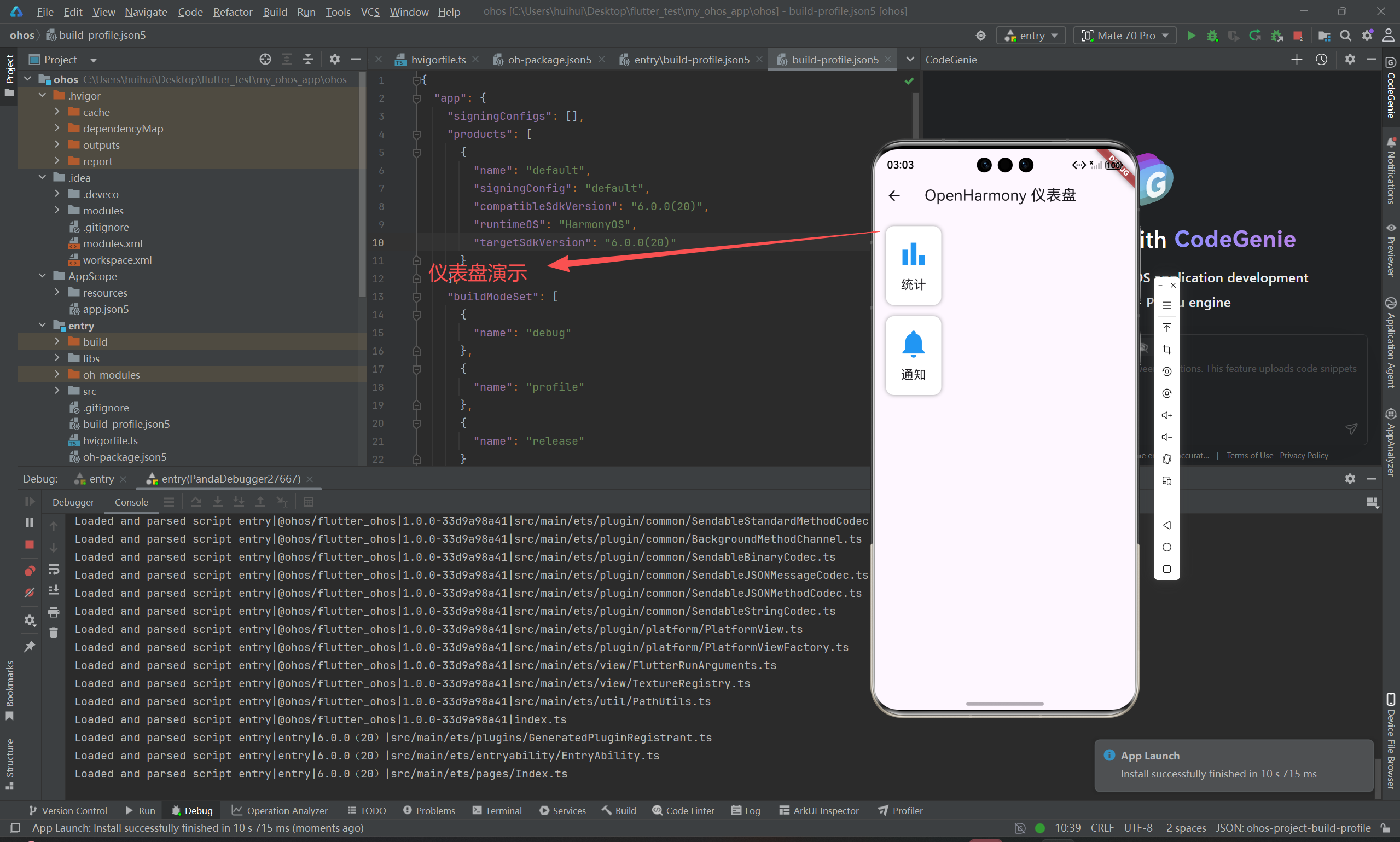The width and height of the screenshot is (1400, 842).
Task: Tap the 通知 notification bell card
Action: tap(913, 355)
